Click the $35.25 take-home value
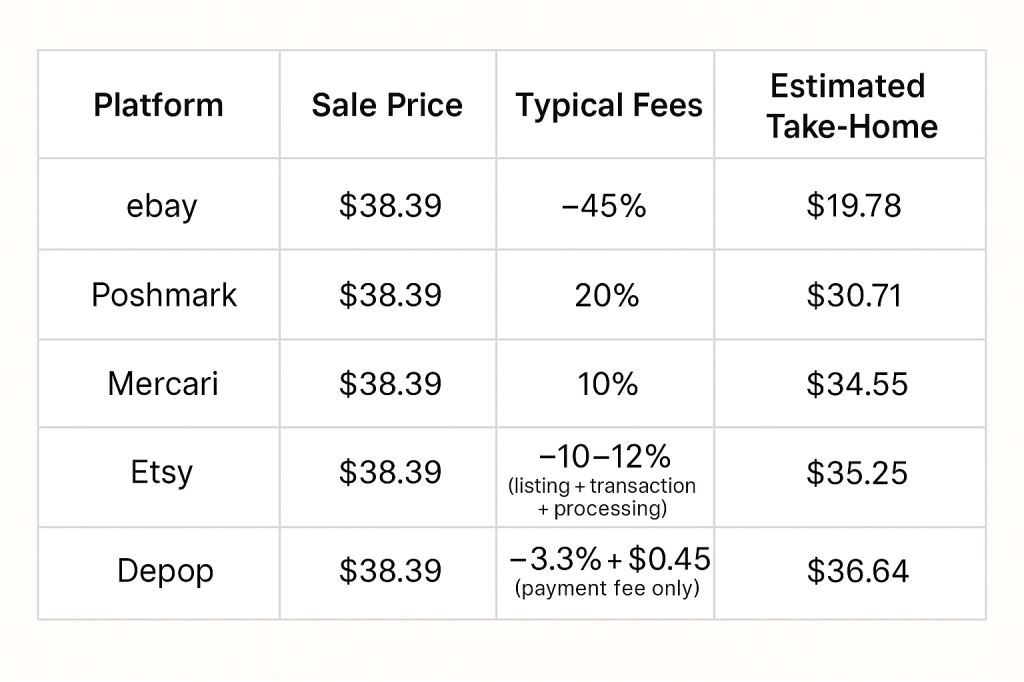Screen dimensions: 1024x682 (856, 471)
